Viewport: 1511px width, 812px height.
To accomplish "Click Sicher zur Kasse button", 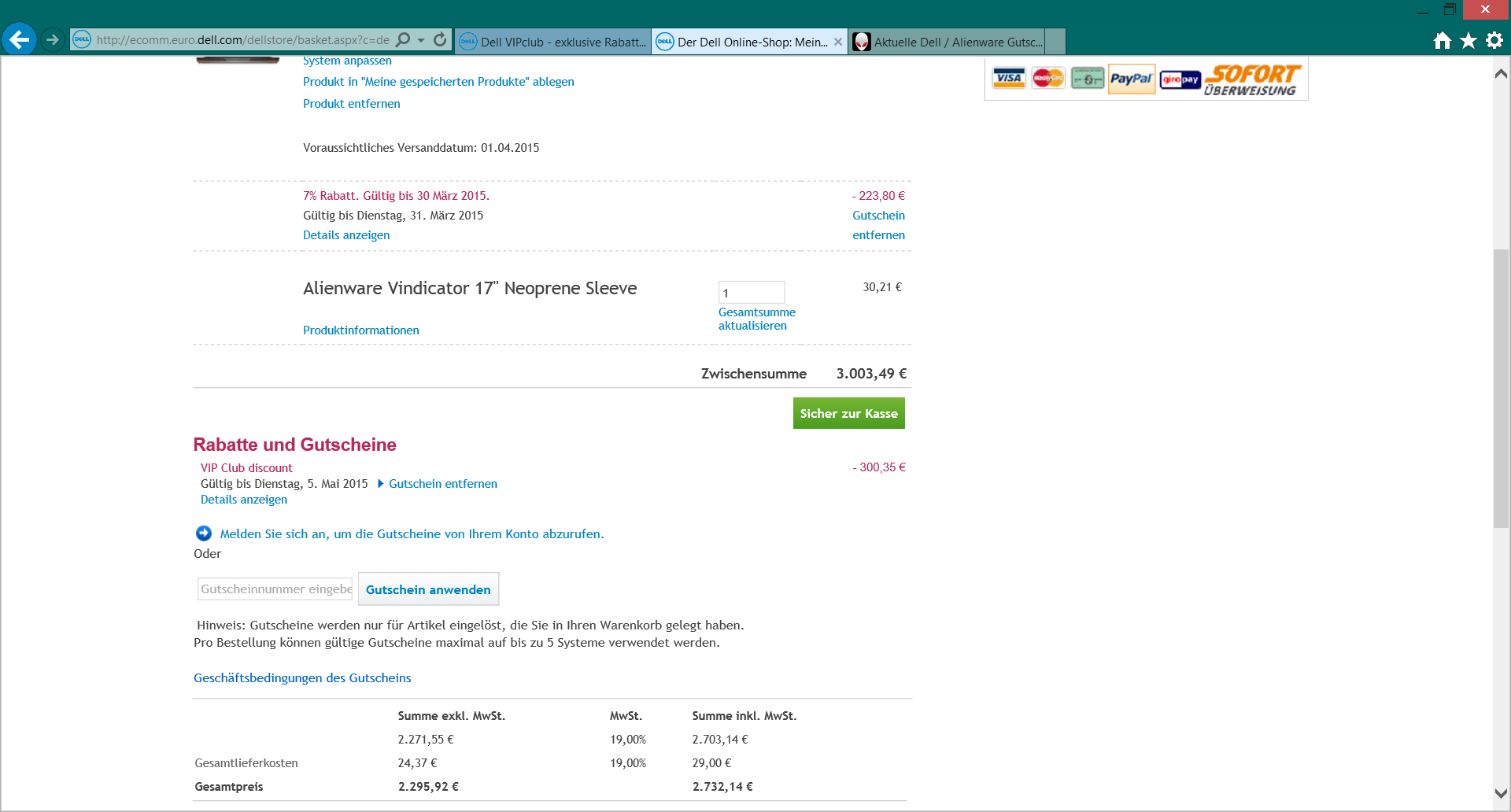I will [848, 413].
